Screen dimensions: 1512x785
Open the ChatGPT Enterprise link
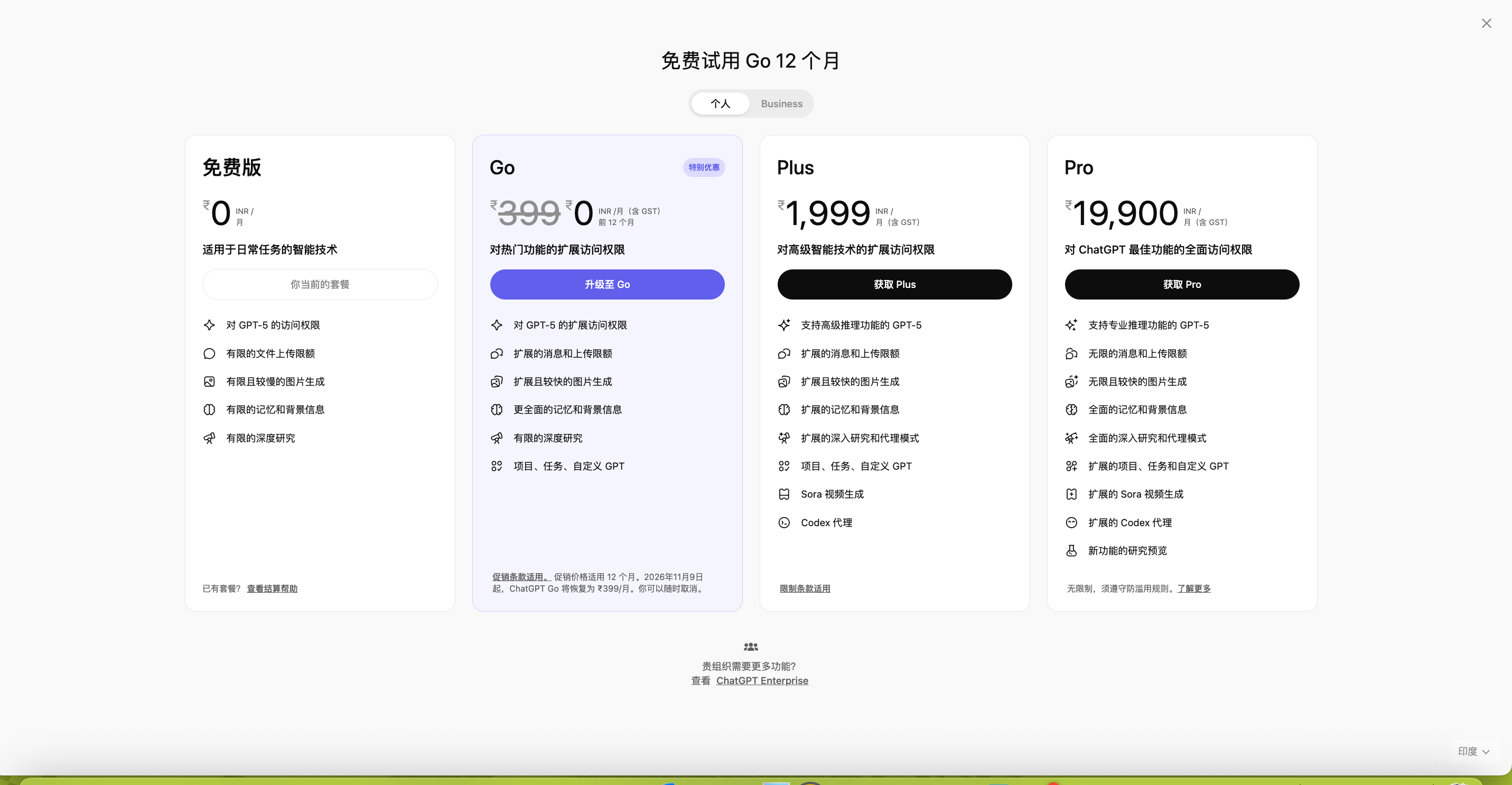762,680
